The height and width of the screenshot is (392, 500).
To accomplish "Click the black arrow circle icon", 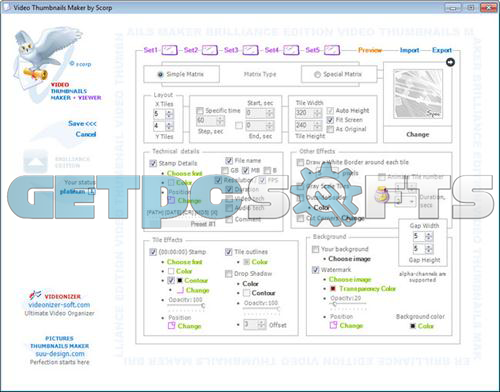I will [x=450, y=62].
